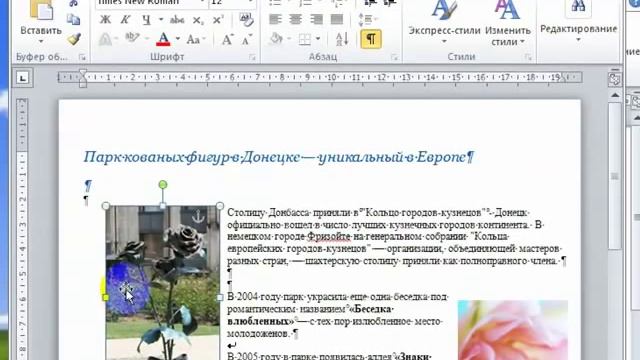Click the Shading paint bucket icon
This screenshot has height=360, width=640.
(x=276, y=39)
